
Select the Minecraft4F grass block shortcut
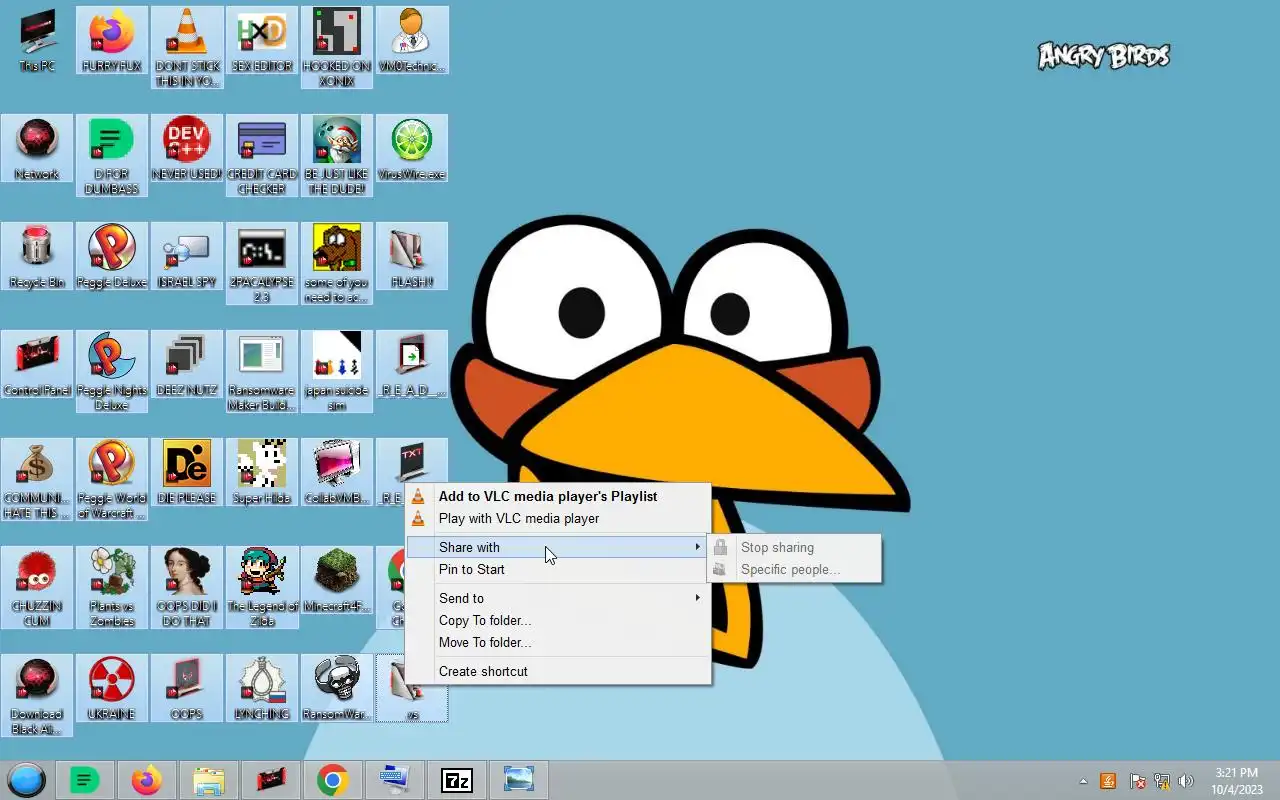[337, 581]
